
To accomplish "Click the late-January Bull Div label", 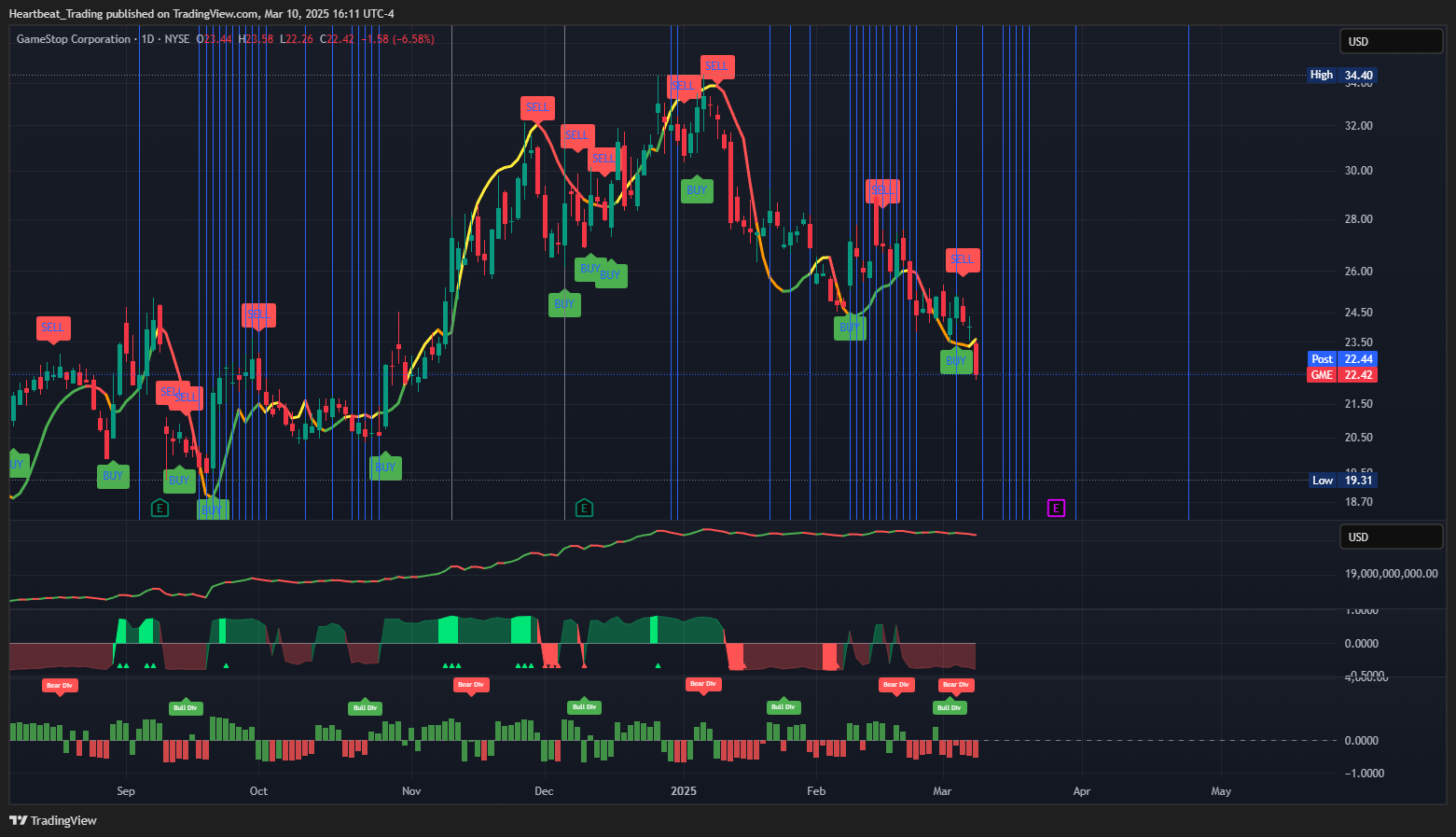I will point(783,706).
